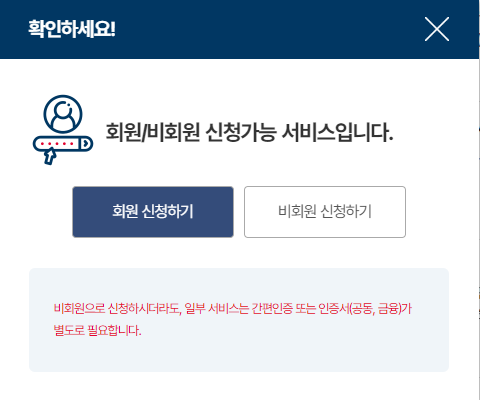Screen dimensions: 480x400
Task: Click the chevron at the password bar's end
Action: [86, 144]
